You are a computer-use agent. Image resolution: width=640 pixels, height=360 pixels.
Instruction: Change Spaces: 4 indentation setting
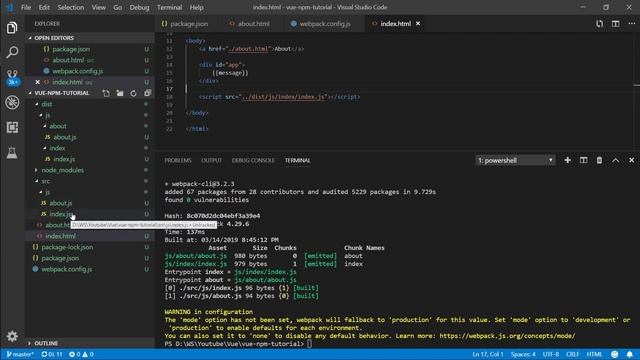523,354
